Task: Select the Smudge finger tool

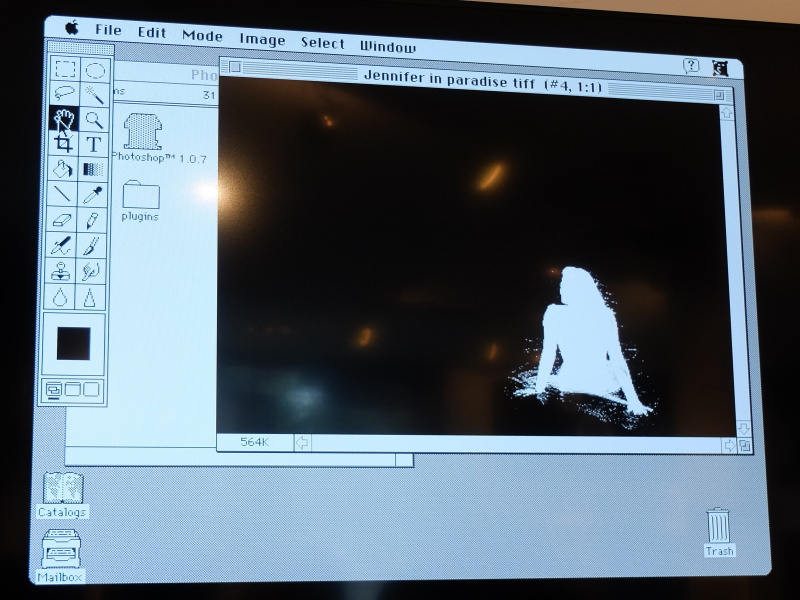Action: pyautogui.click(x=90, y=271)
